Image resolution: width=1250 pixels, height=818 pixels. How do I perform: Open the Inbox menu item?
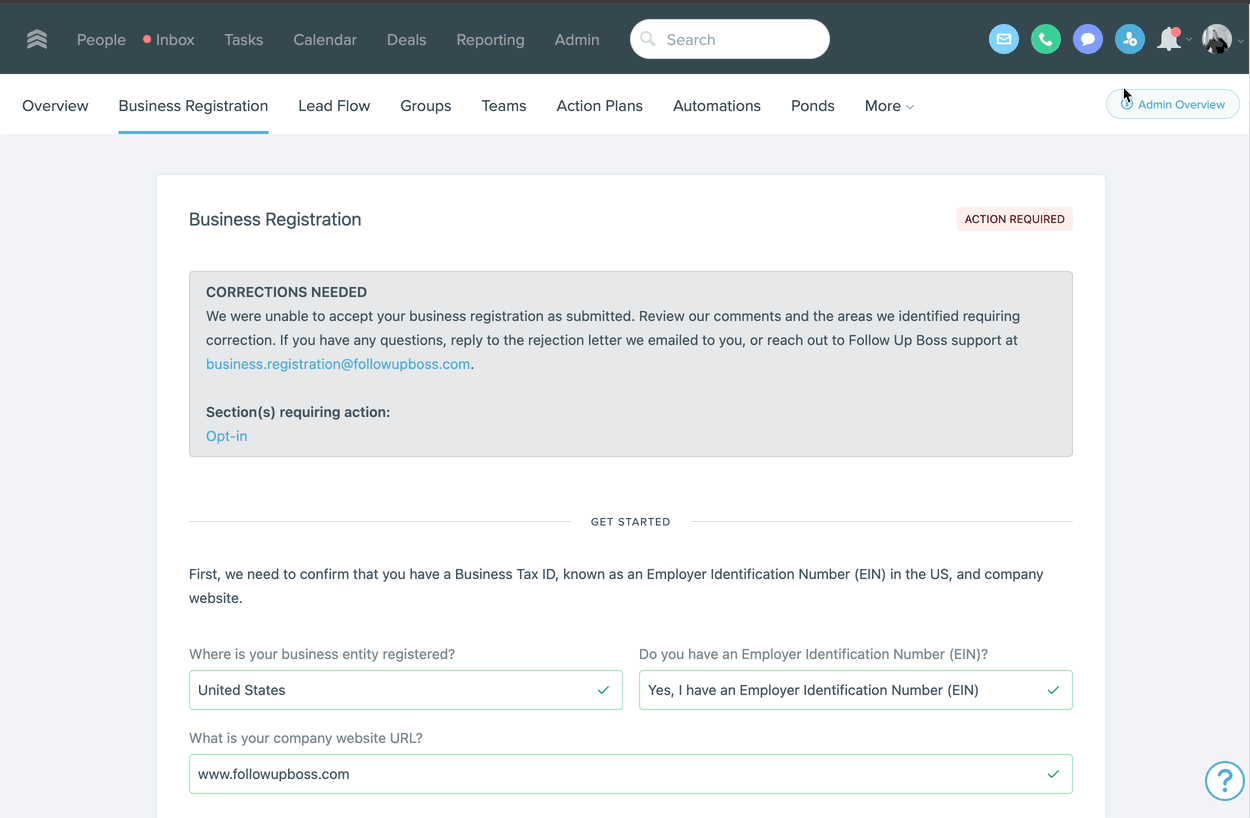coord(168,40)
